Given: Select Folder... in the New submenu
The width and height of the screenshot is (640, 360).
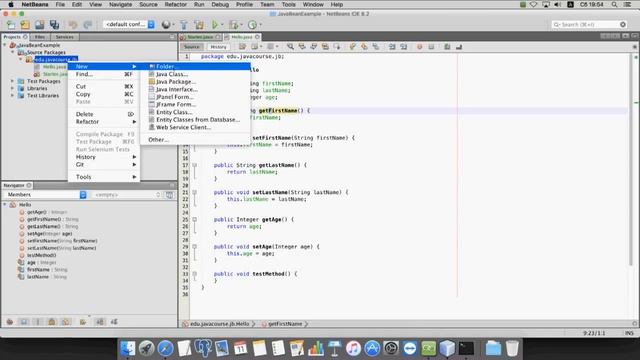Looking at the screenshot, I should pos(195,66).
